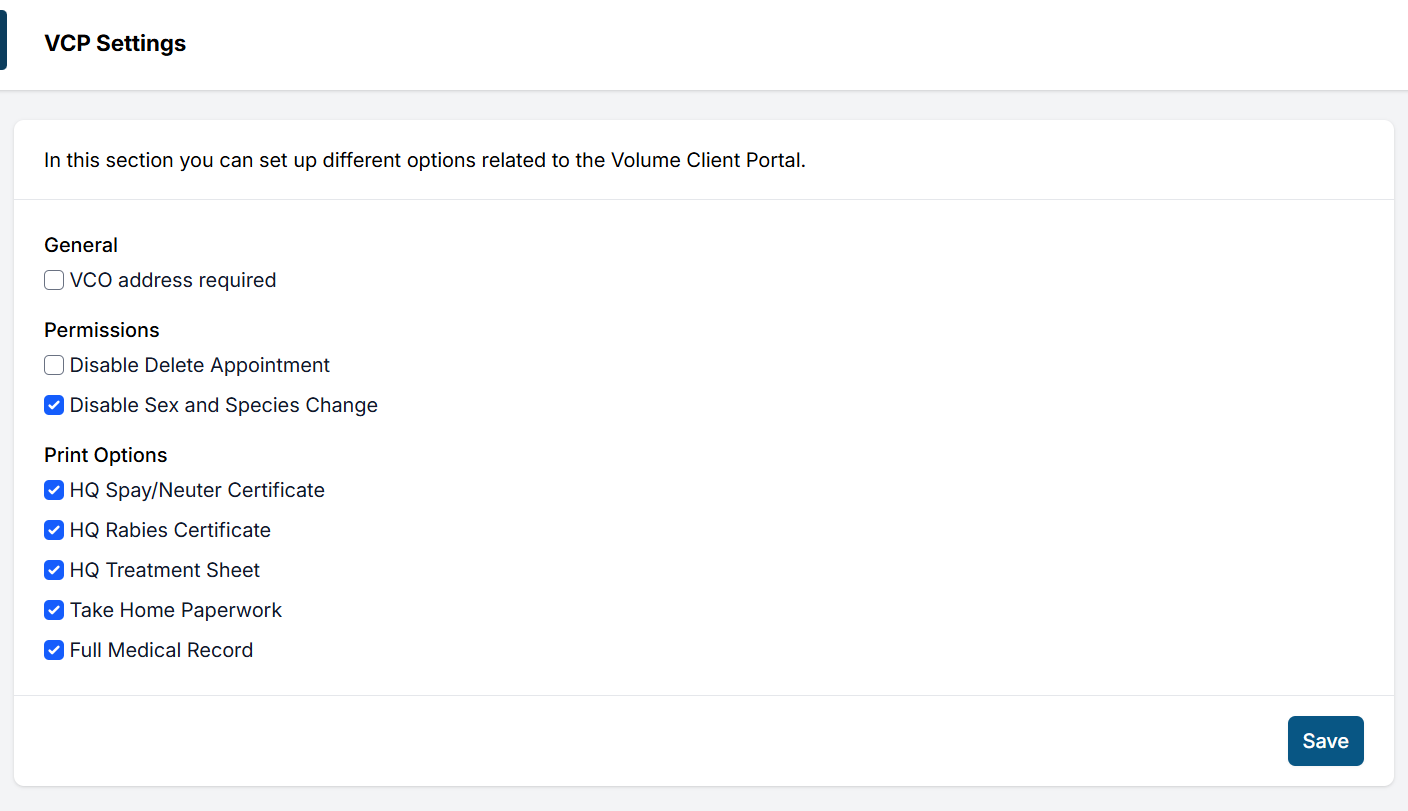1408x811 pixels.
Task: Disable the HQ Treatment Sheet checkbox
Action: [54, 571]
